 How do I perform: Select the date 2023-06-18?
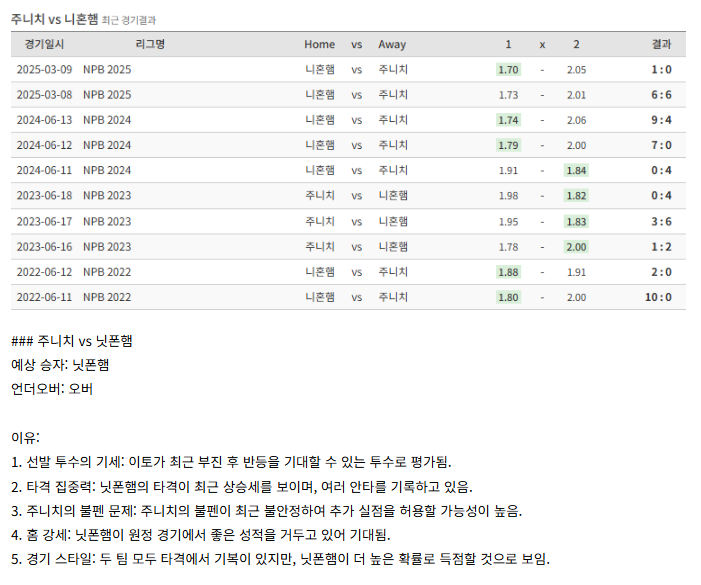(44, 196)
